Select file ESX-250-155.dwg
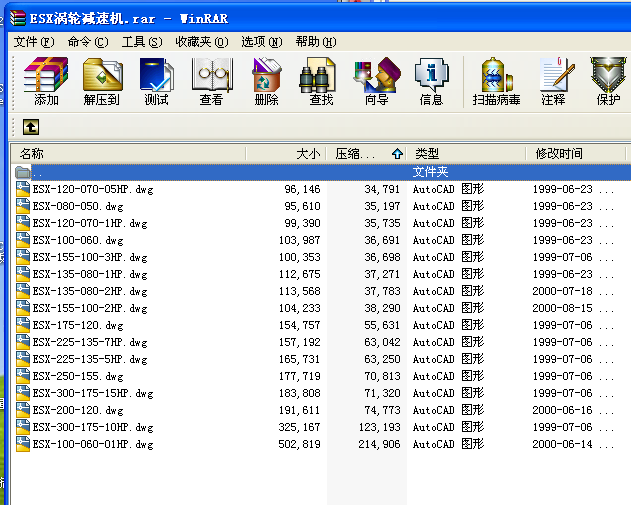This screenshot has width=631, height=505. click(x=78, y=376)
